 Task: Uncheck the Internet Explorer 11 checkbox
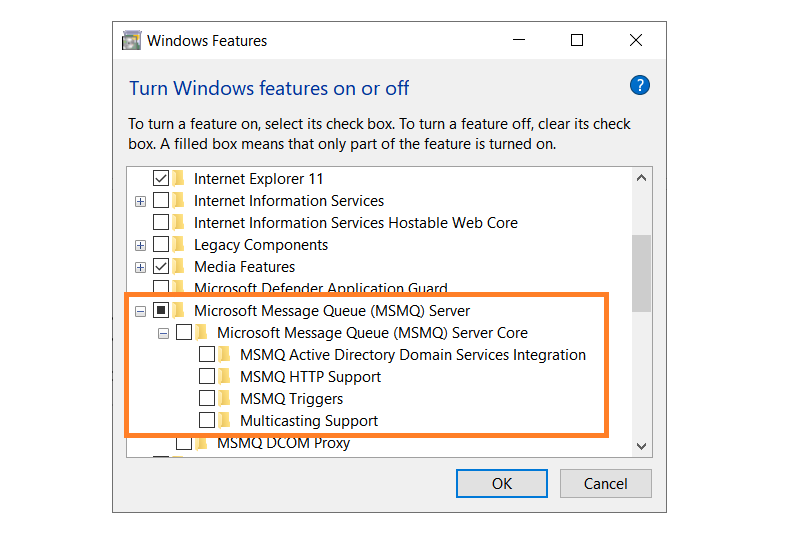[160, 179]
